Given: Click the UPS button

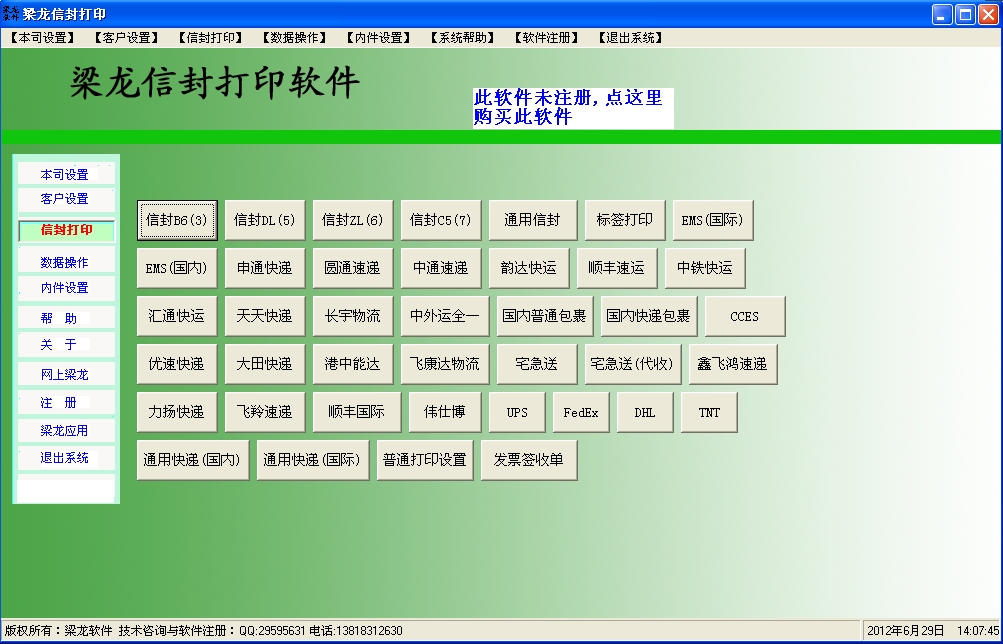Looking at the screenshot, I should 517,412.
